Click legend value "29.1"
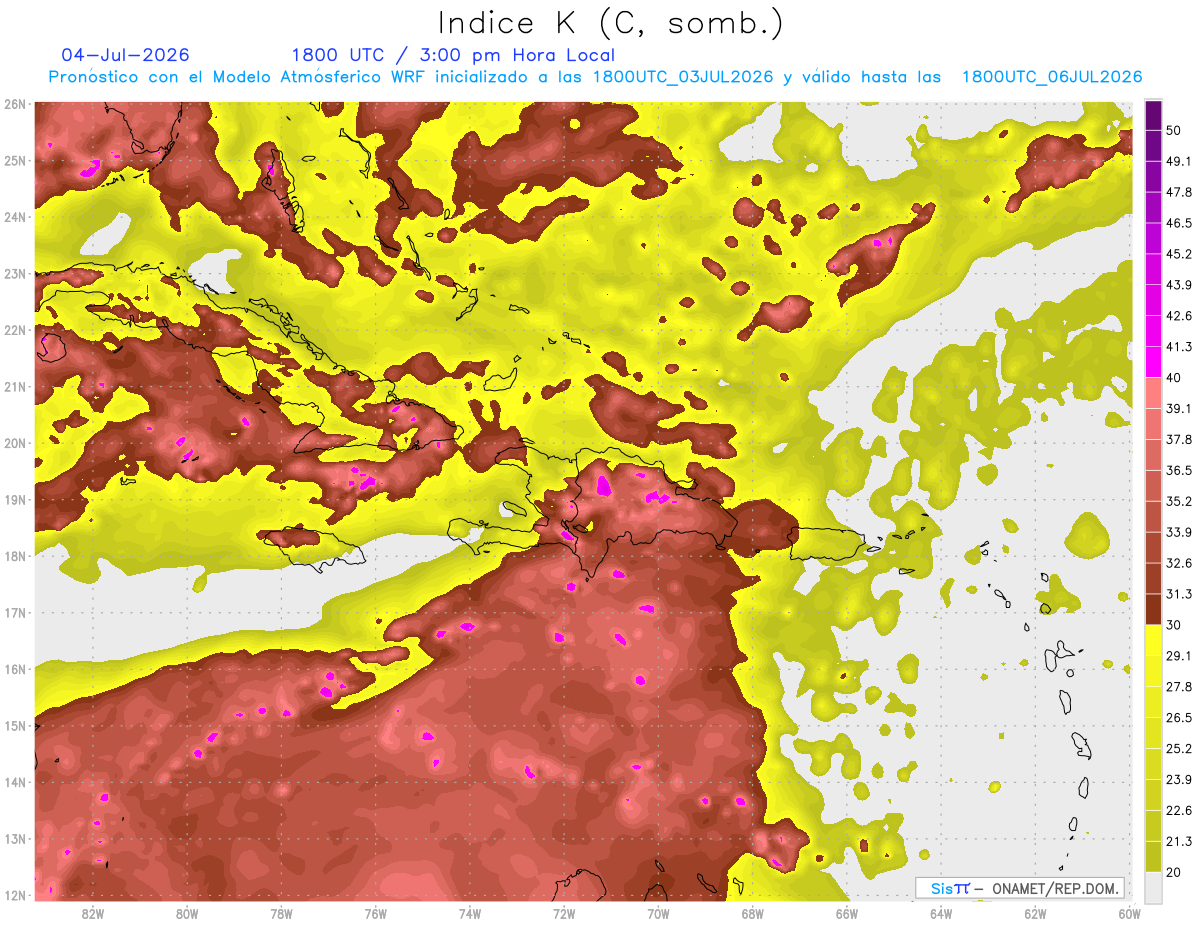Viewport: 1200px width, 927px height. 1179,656
